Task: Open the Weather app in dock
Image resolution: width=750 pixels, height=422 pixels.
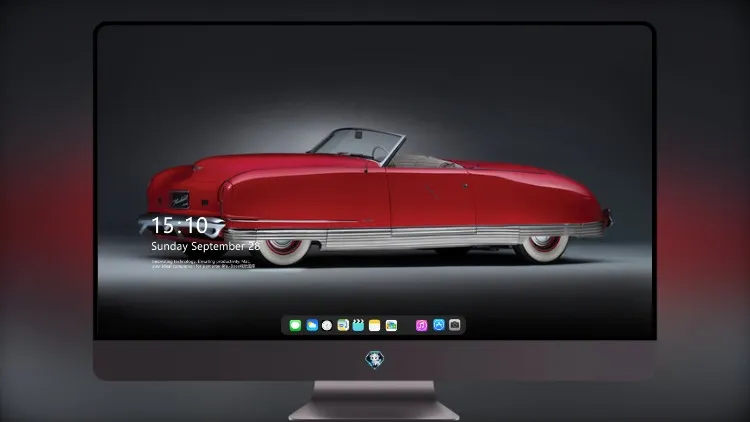Action: click(x=312, y=325)
